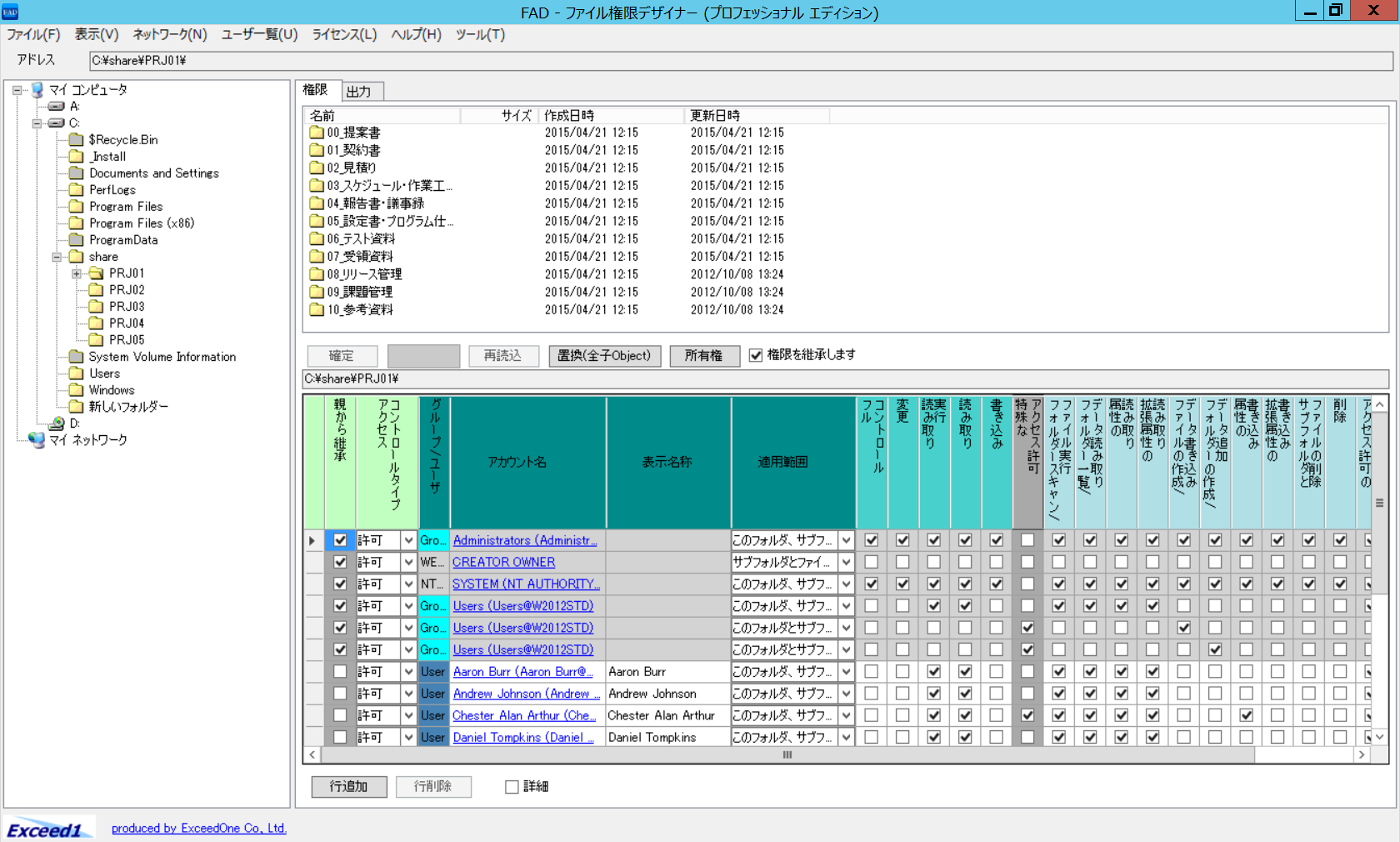Viewport: 1400px width, 842px height.
Task: Expand the PRJ01 tree node
Action: point(77,273)
